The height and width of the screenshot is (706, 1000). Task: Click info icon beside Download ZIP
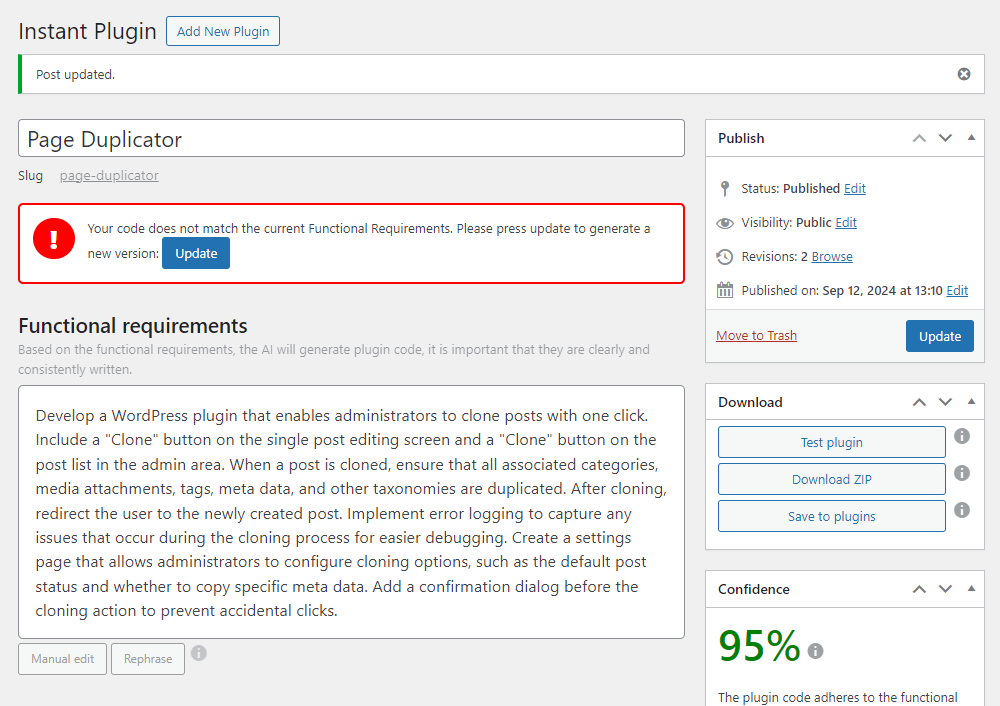pos(962,473)
